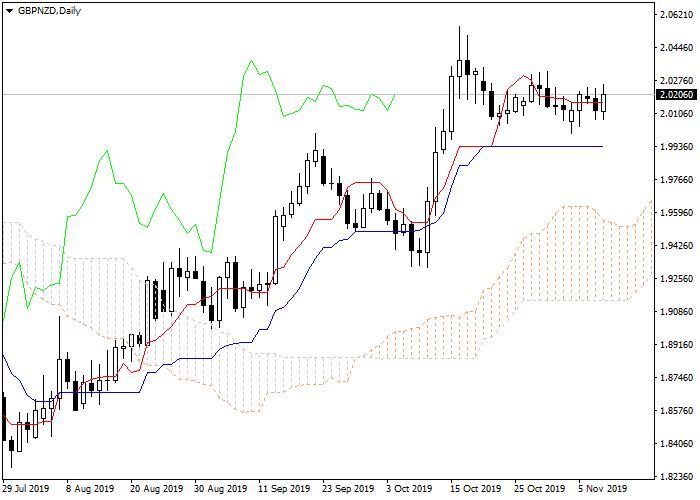
Task: Open the chart dropdown triangle beside GBPNZD
Action: tap(9, 11)
